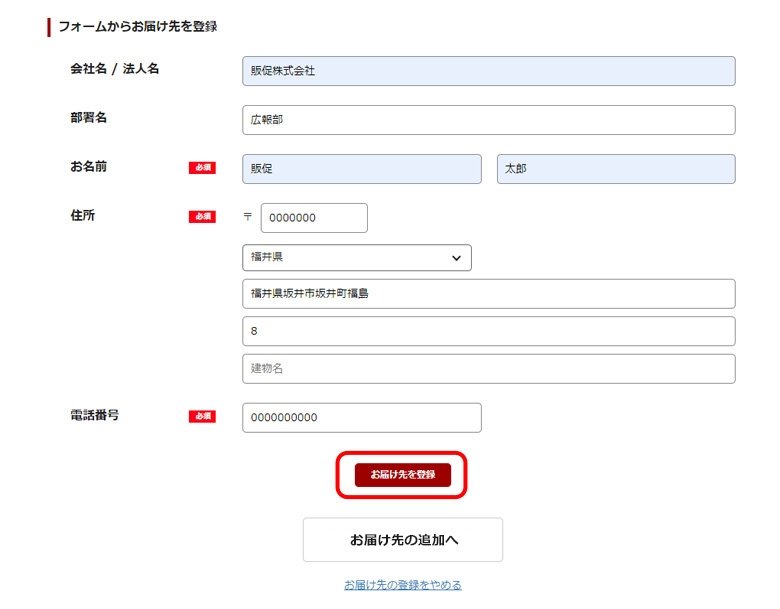Click the 会社名 / 法人名 input field
This screenshot has width=780, height=609.
(488, 71)
